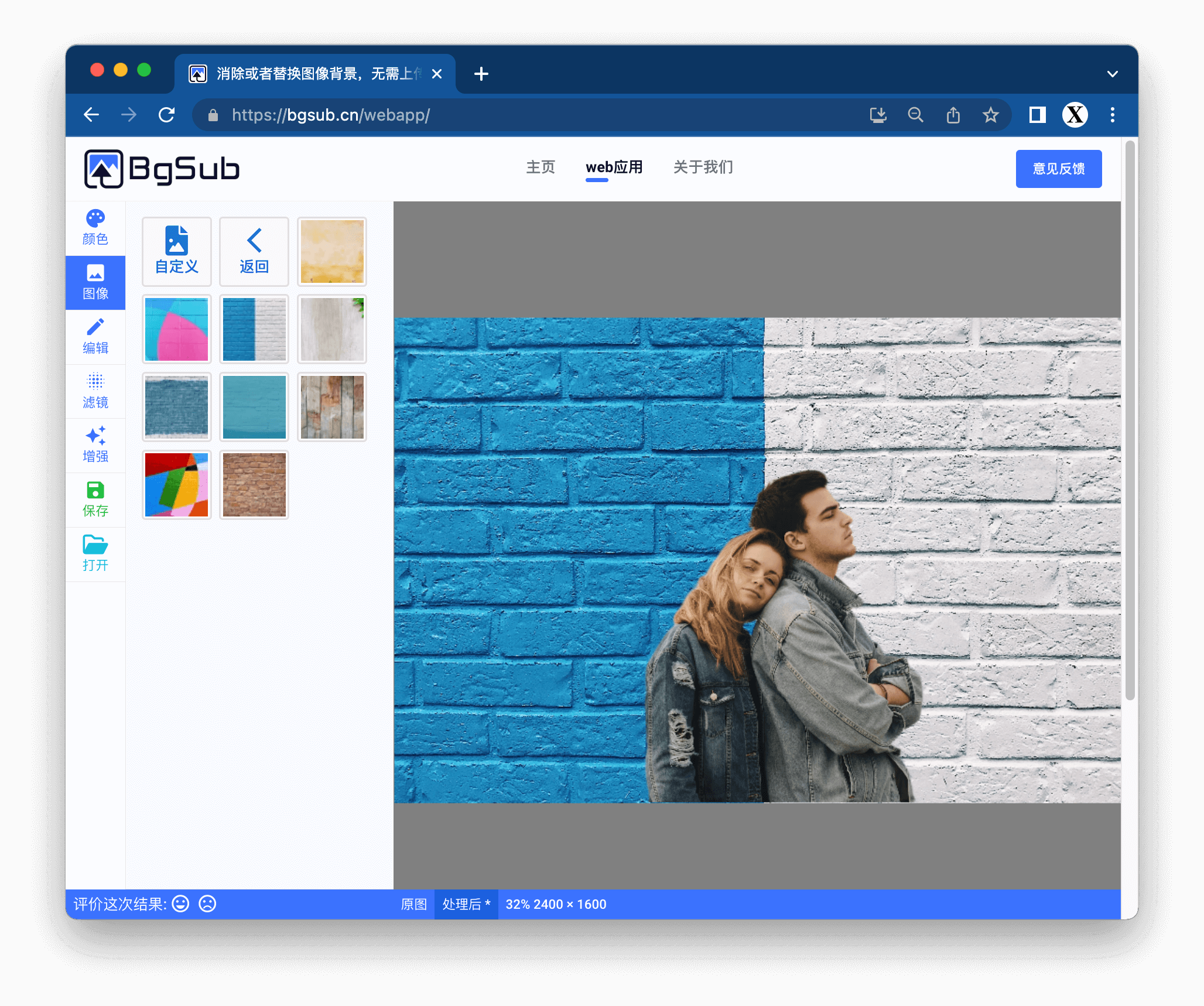Open the 颜色 color palette panel
This screenshot has width=1204, height=1006.
pyautogui.click(x=95, y=227)
